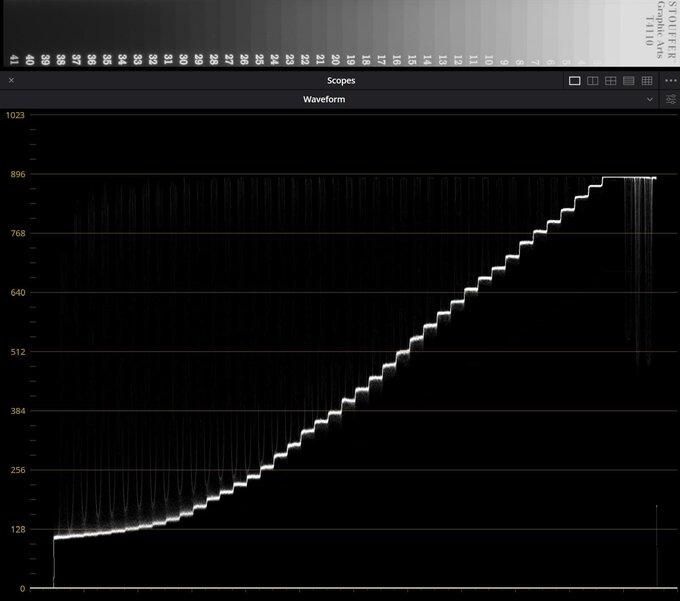Select the single scope view layout
680x601 pixels.
click(574, 81)
